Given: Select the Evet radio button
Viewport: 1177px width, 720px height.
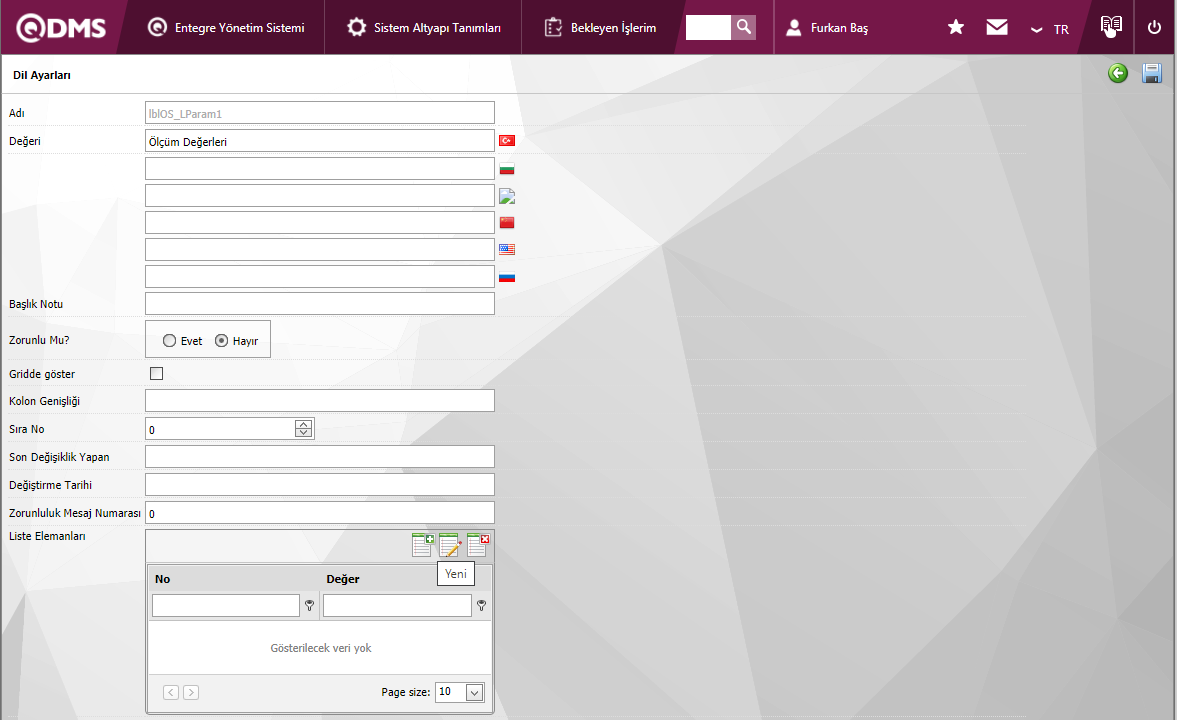Looking at the screenshot, I should tap(170, 341).
